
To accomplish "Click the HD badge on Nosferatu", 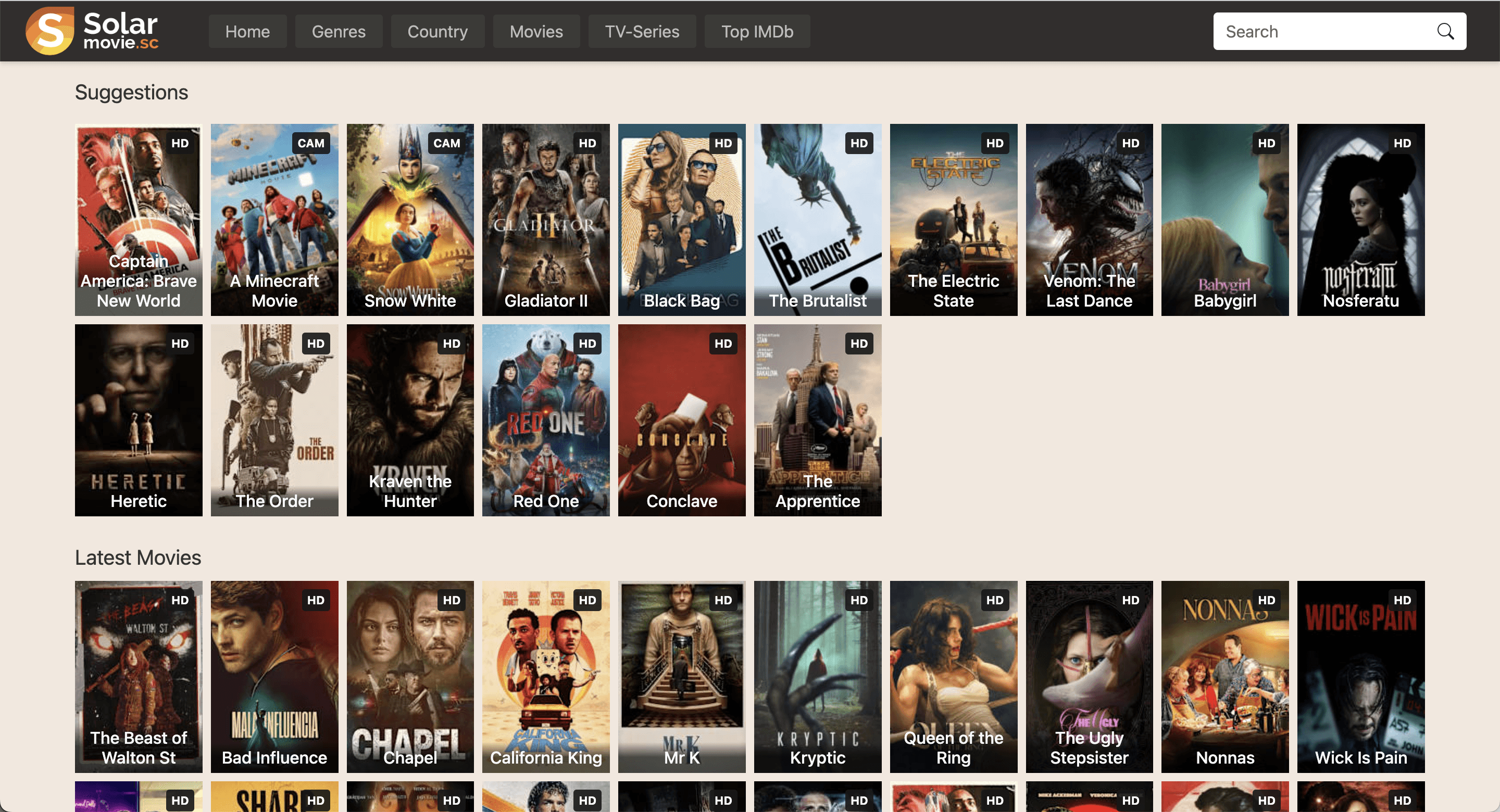I will [x=1402, y=143].
